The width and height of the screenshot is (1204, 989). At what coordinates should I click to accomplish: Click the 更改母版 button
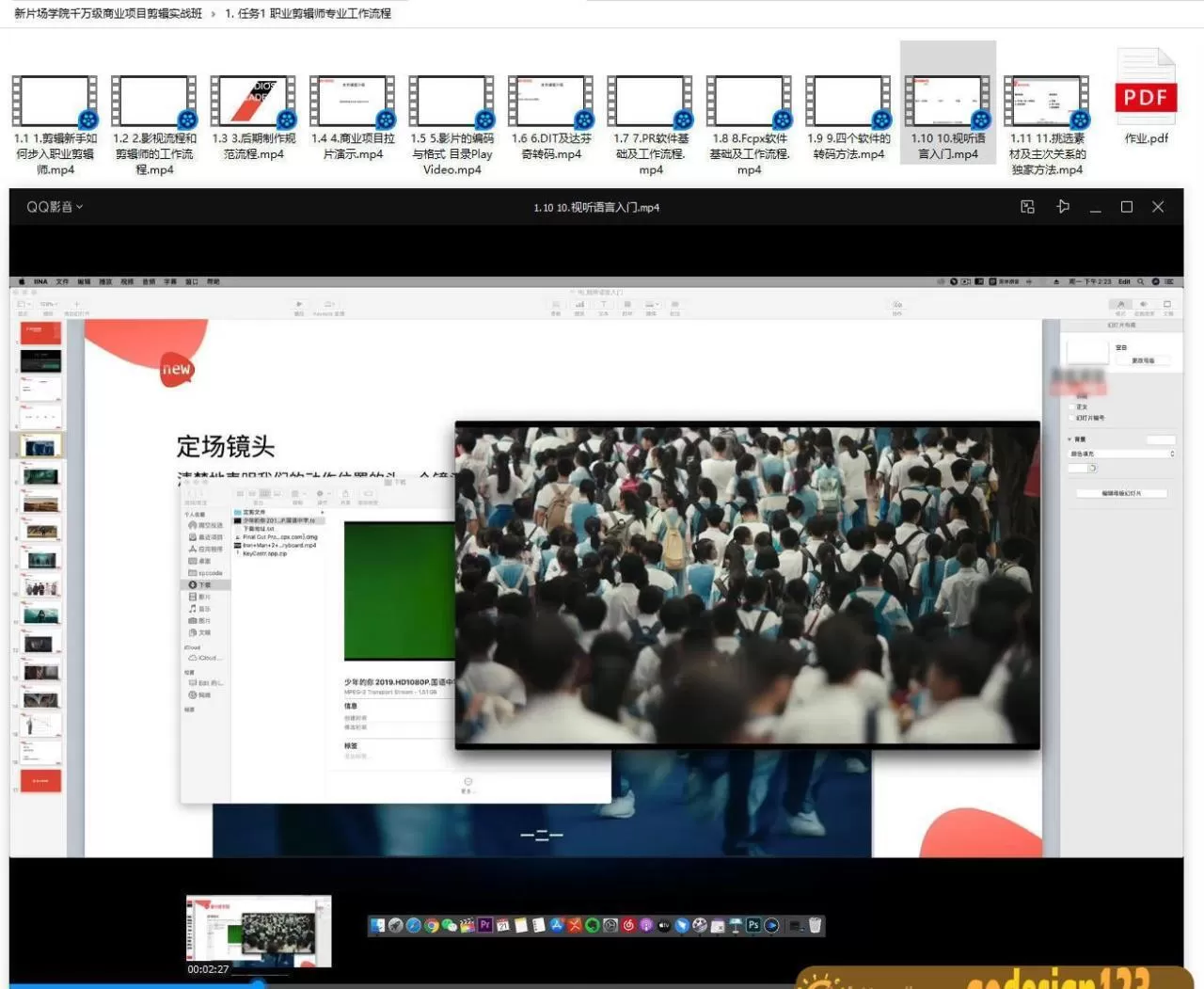[x=1142, y=359]
